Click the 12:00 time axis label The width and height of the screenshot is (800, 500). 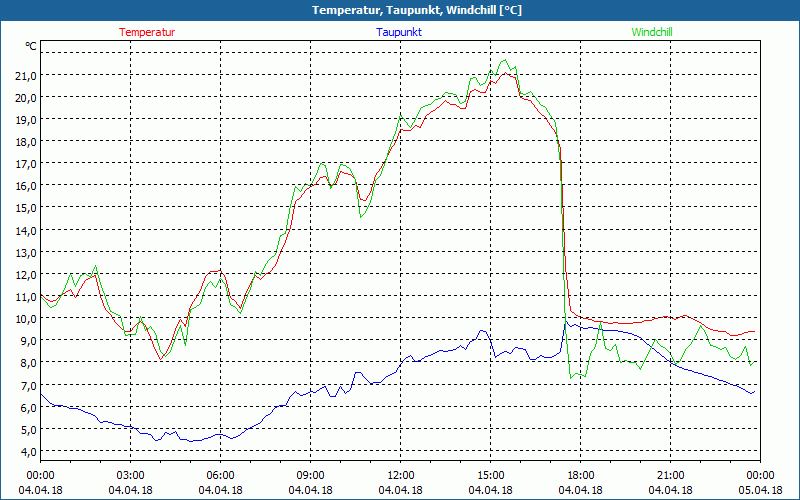(401, 476)
